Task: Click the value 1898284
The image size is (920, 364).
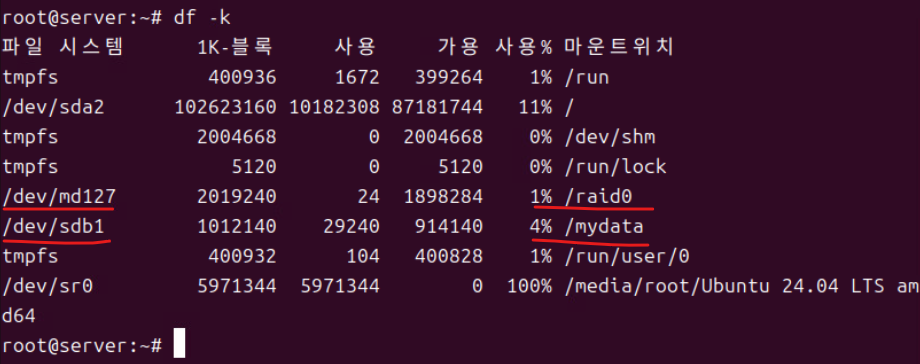Action: 443,196
